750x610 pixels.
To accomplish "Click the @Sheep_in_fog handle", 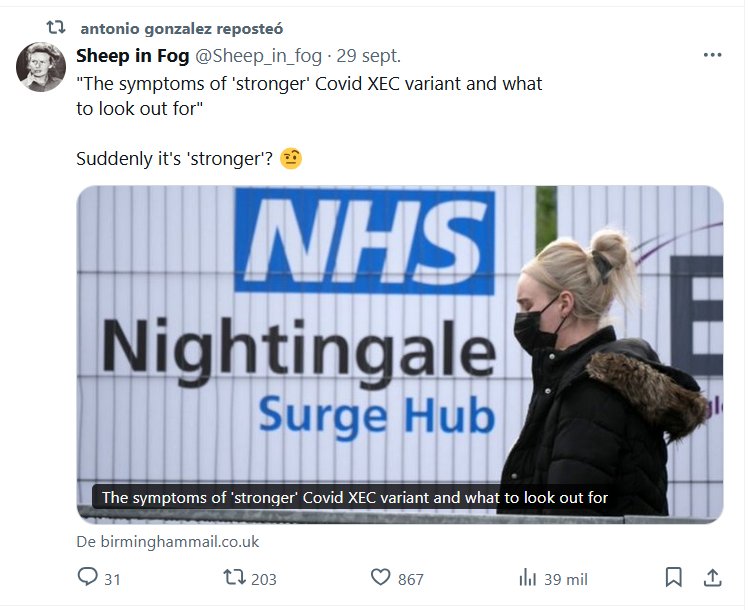I will tap(258, 56).
